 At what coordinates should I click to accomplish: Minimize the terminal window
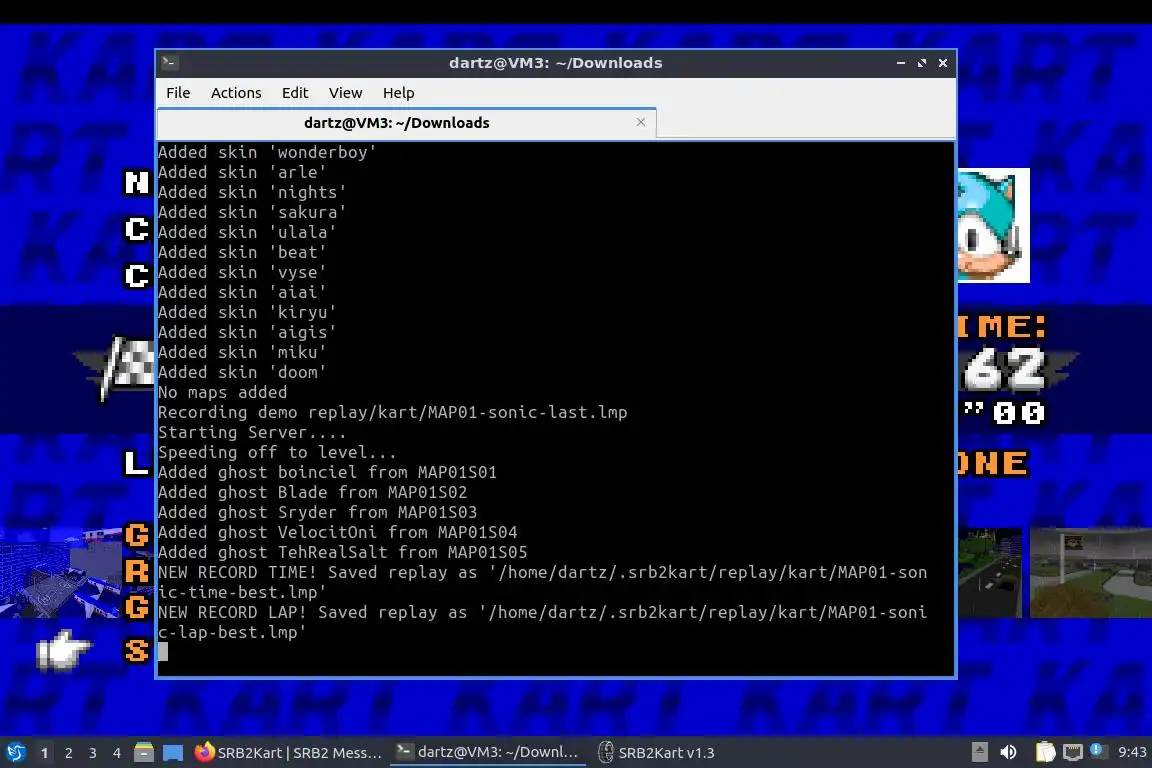click(901, 63)
